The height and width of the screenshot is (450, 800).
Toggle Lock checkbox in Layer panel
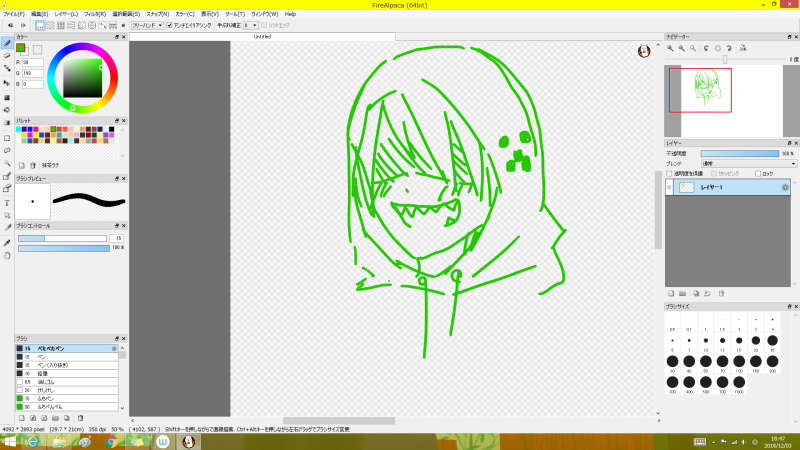[x=758, y=173]
